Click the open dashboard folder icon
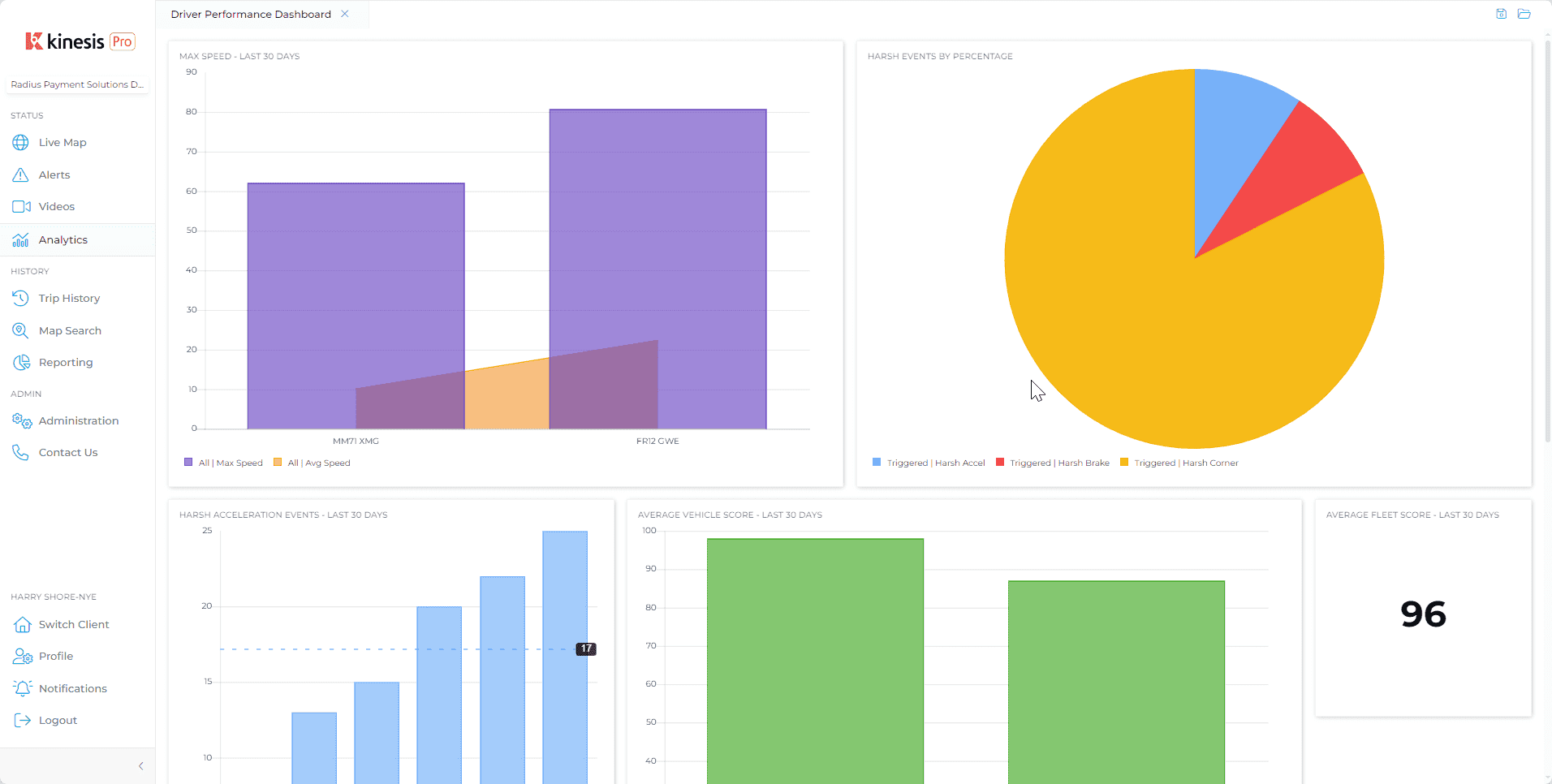Image resolution: width=1552 pixels, height=784 pixels. pyautogui.click(x=1524, y=14)
